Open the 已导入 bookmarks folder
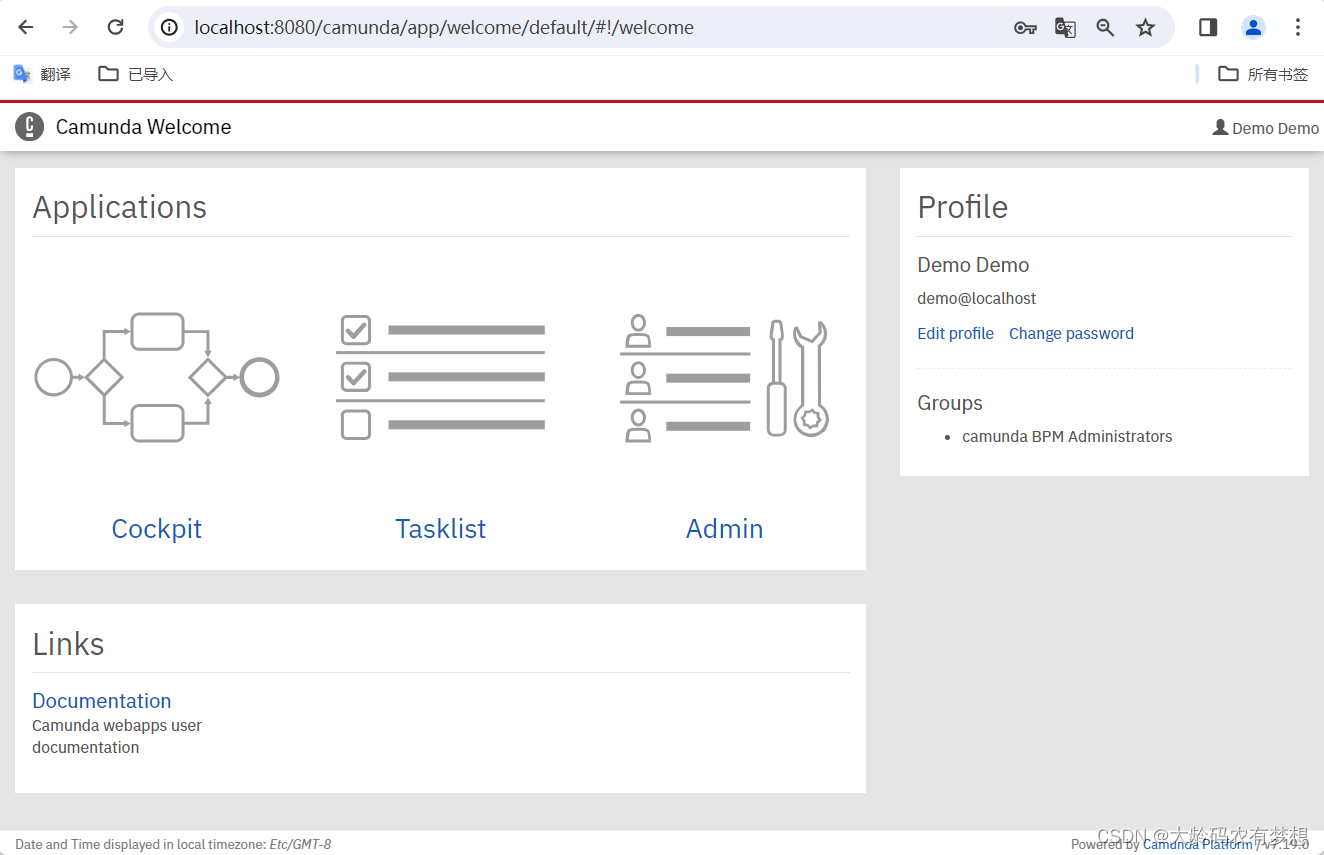The height and width of the screenshot is (855, 1324). (135, 74)
